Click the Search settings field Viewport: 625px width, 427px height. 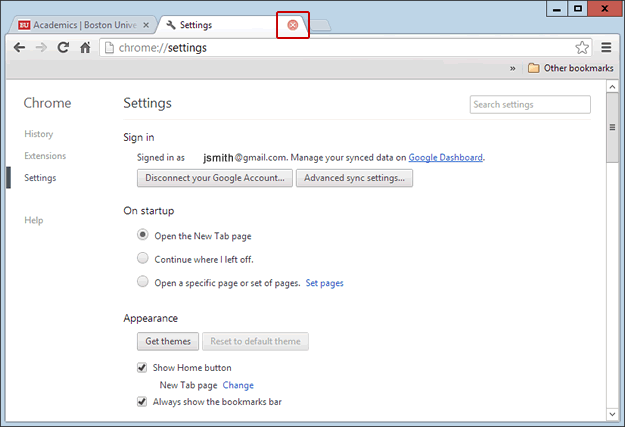(530, 104)
